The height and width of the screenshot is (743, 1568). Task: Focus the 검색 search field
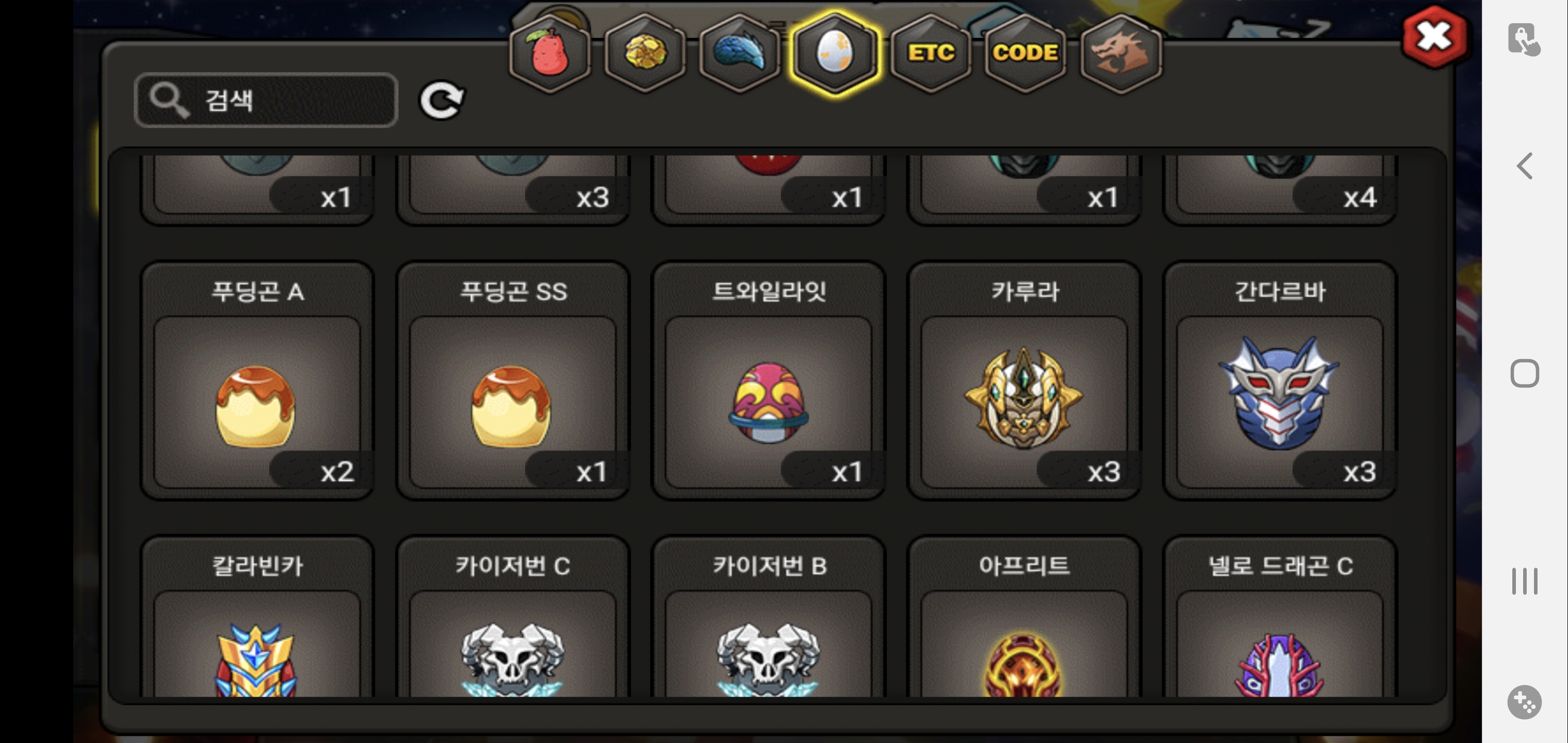click(x=266, y=100)
